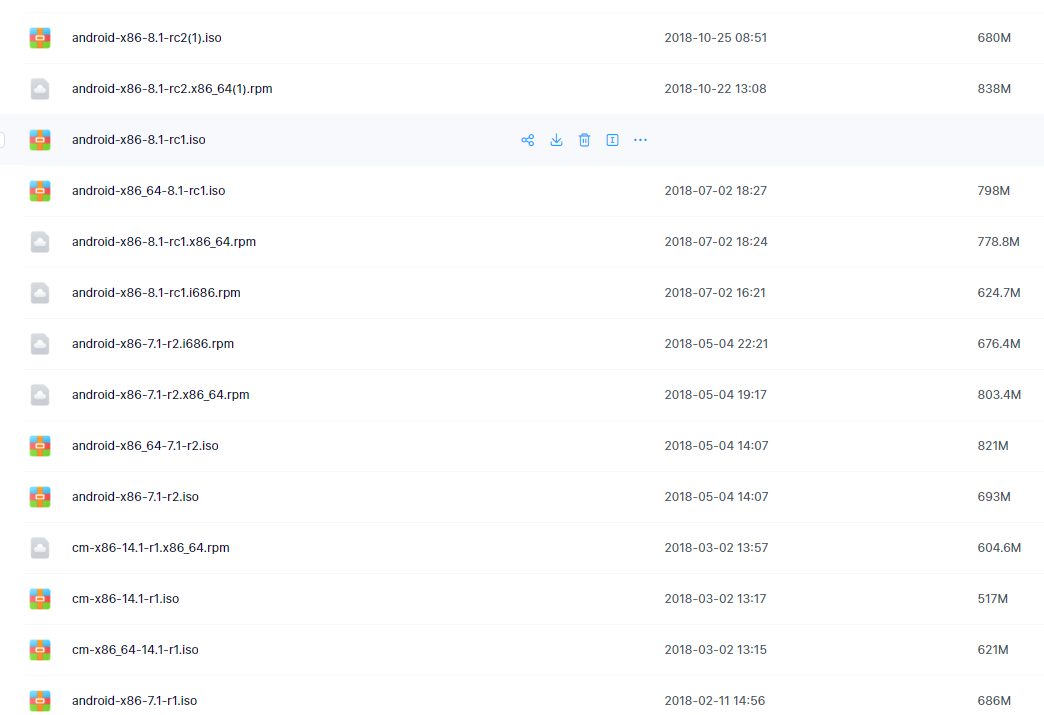
Task: Click size value 676.4M
Action: tap(999, 344)
